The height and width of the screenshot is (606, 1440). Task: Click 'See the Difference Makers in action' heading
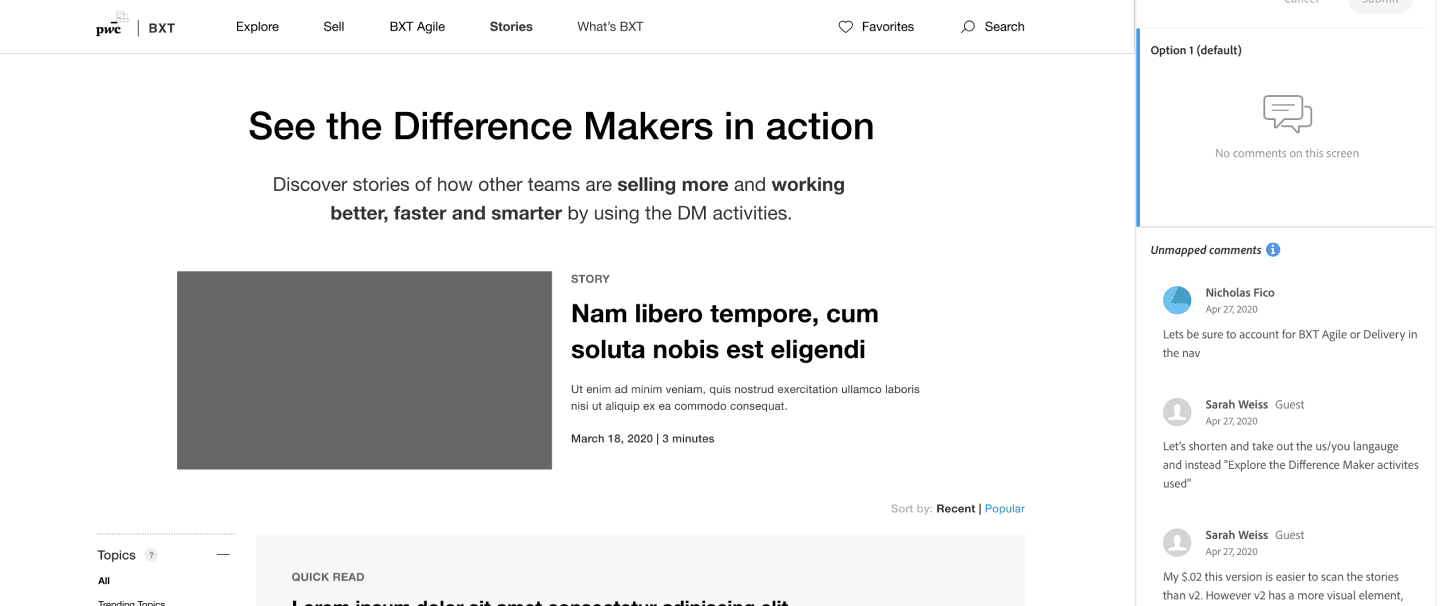561,127
